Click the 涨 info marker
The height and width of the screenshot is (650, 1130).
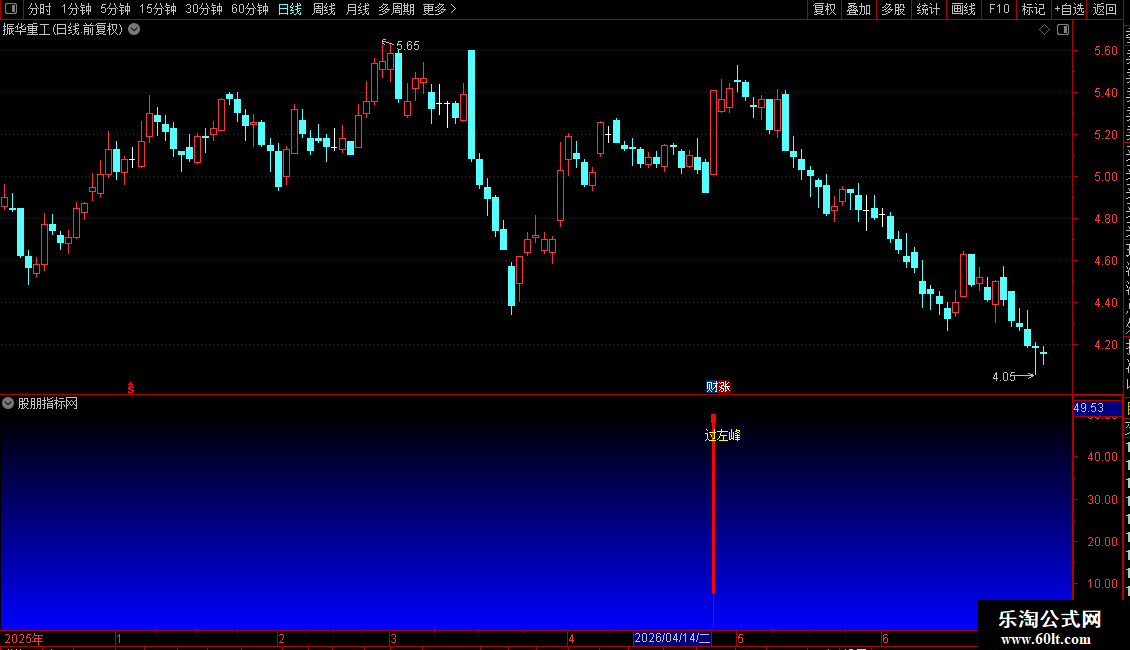[x=724, y=387]
